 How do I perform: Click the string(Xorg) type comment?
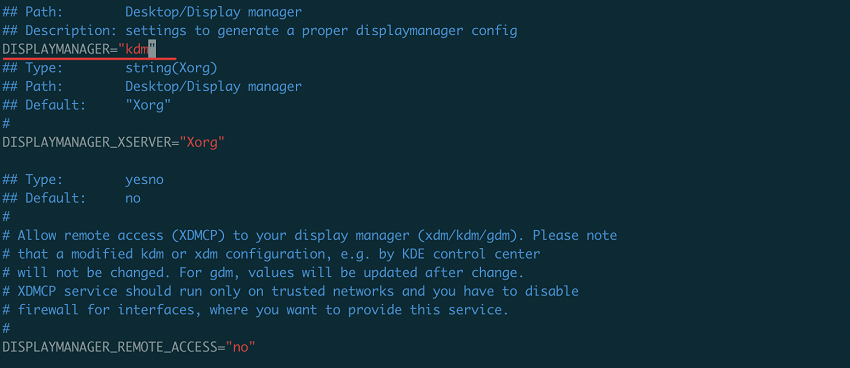point(171,68)
